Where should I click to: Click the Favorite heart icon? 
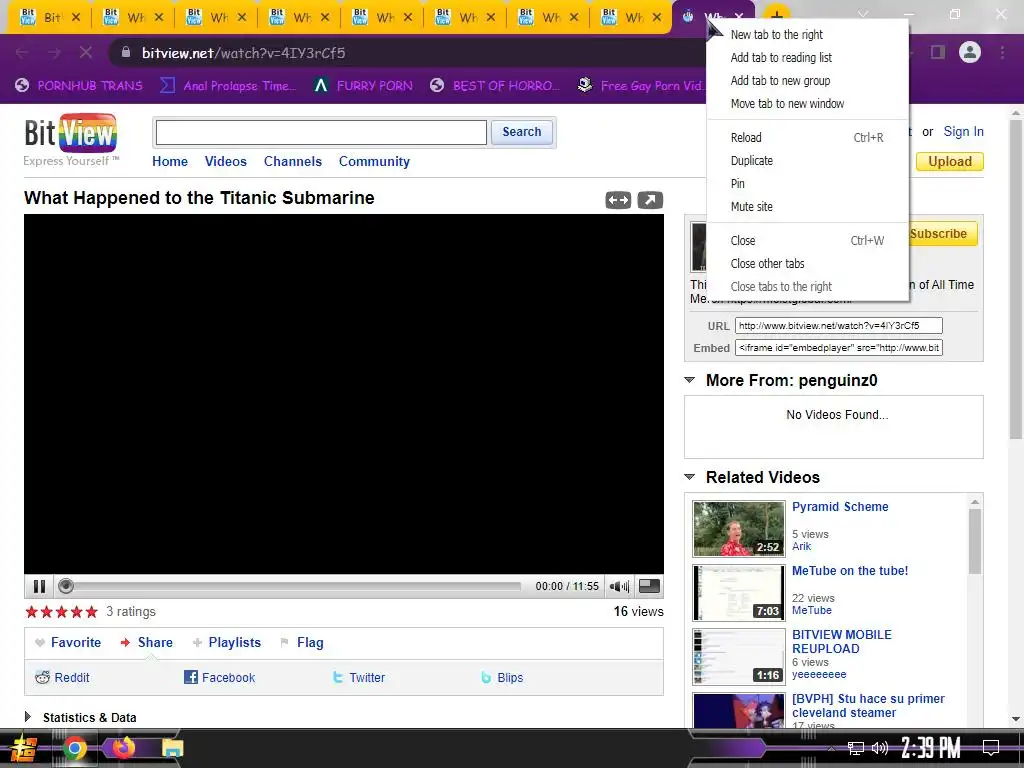(x=40, y=643)
